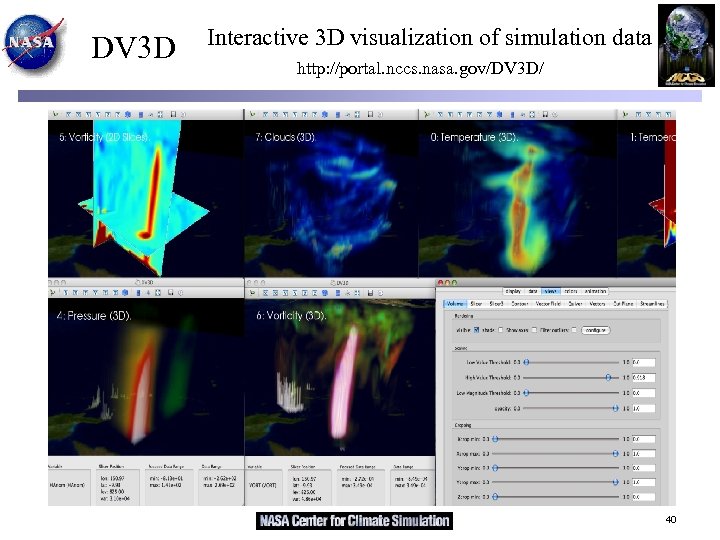
Task: Switch to the colors tab
Action: pos(571,291)
